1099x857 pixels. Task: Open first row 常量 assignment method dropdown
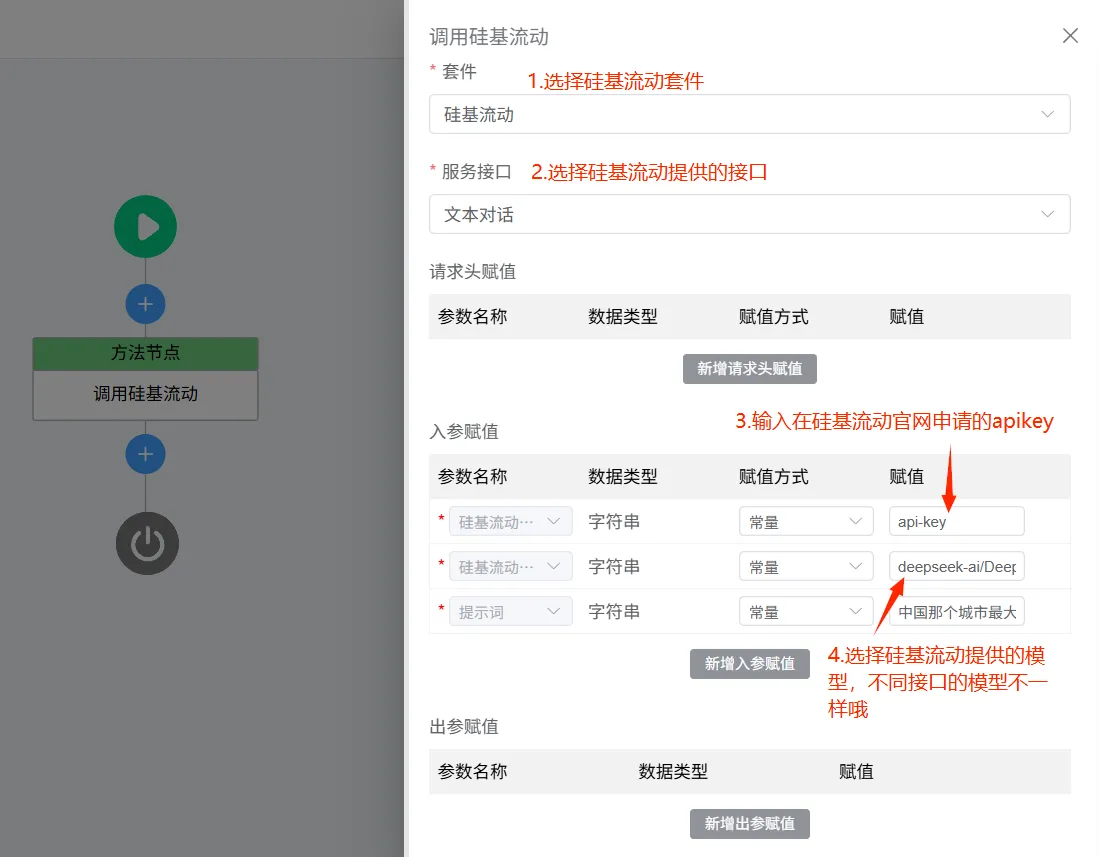(806, 521)
